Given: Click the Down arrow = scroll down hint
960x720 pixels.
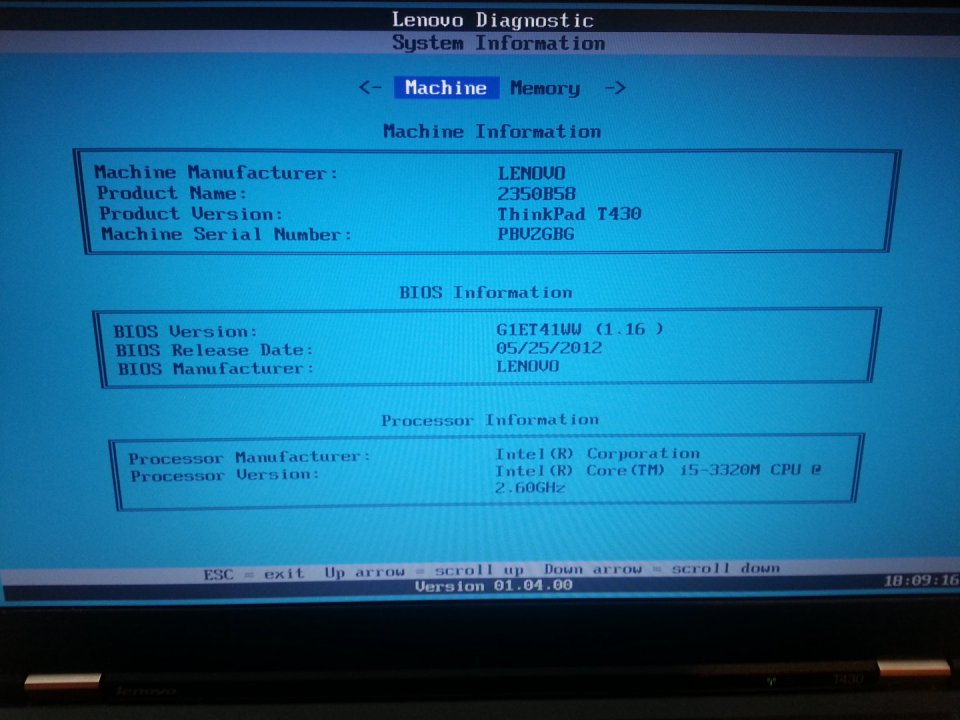Looking at the screenshot, I should (x=662, y=569).
